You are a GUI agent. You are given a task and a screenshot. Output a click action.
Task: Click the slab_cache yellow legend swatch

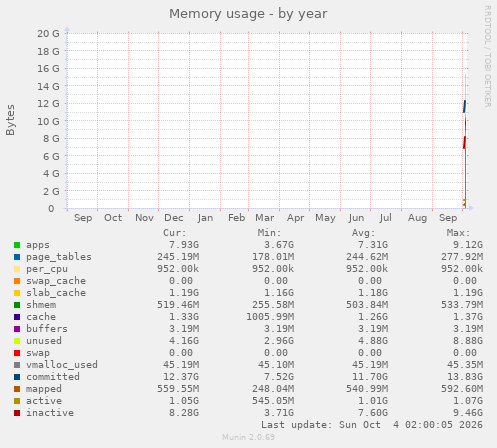pos(17,293)
